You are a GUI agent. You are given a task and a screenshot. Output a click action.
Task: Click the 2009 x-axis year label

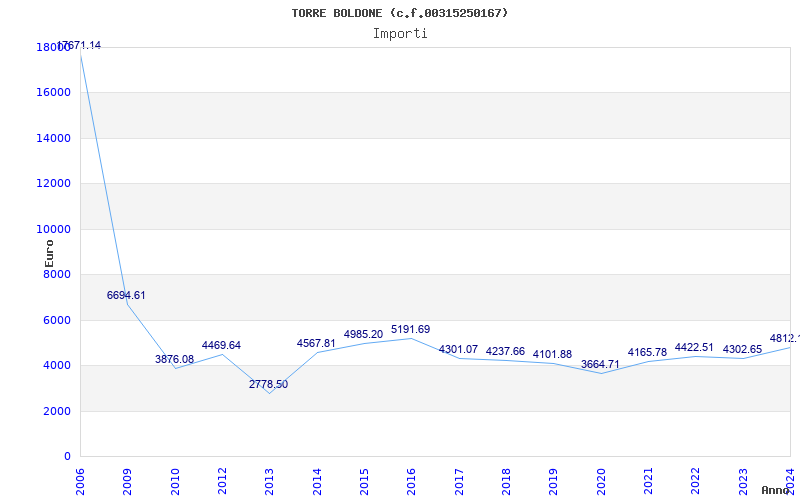(x=127, y=478)
